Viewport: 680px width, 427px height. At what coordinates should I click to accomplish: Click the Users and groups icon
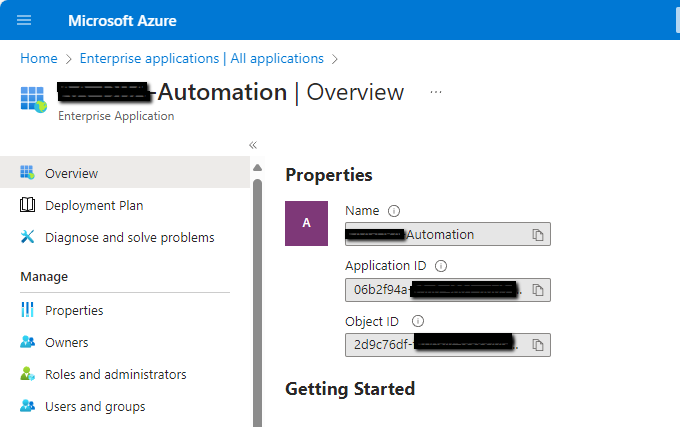27,406
